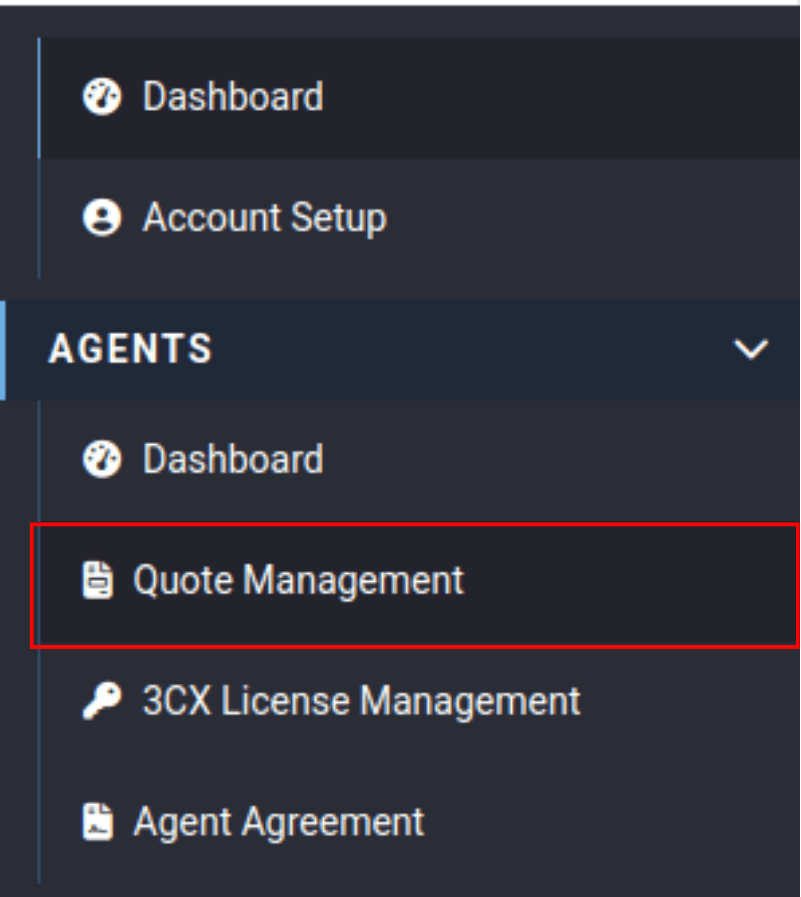
Task: Click the speedometer icon beside the top Dashboard
Action: tap(102, 97)
